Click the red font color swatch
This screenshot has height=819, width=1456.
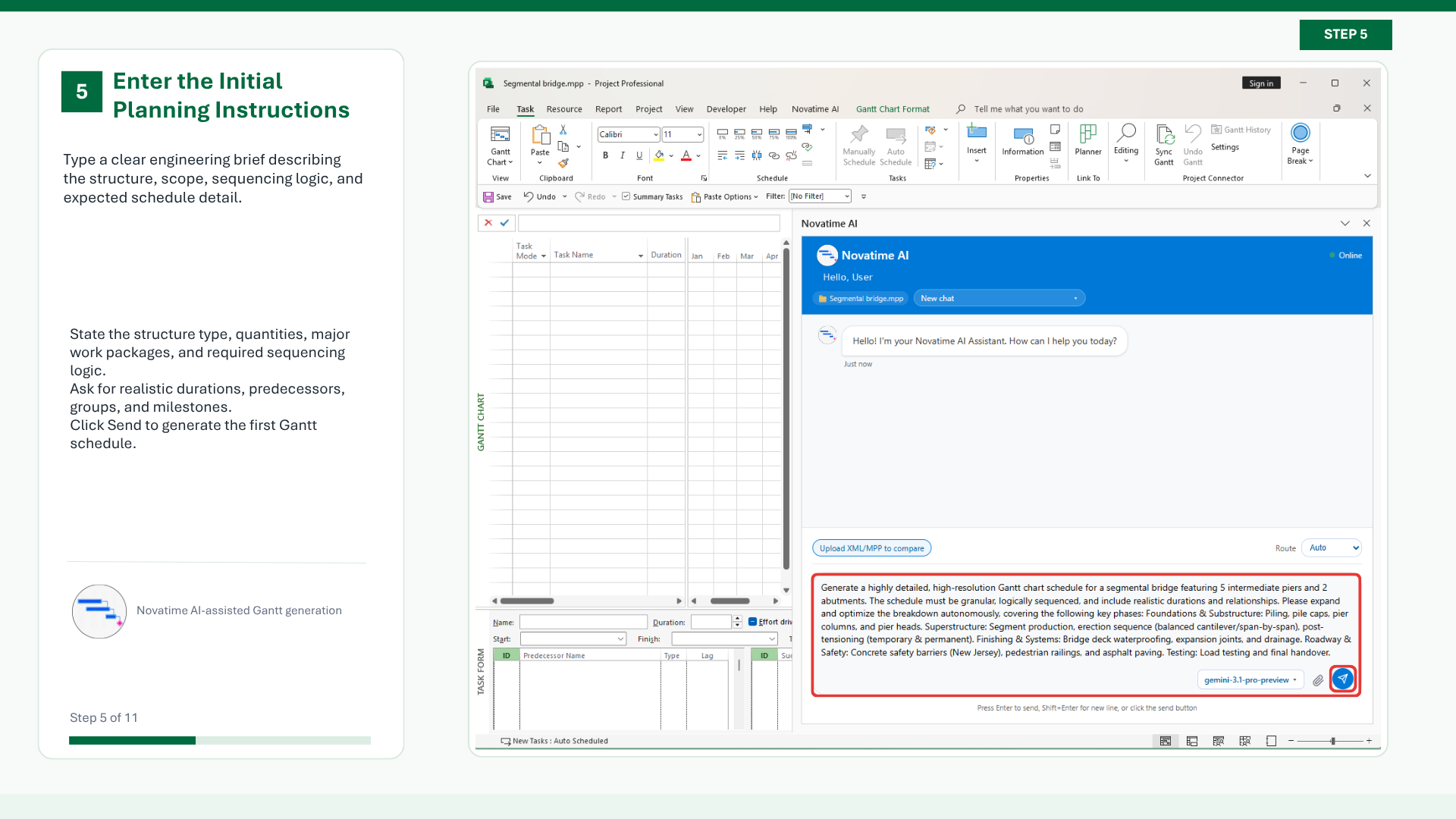[686, 155]
